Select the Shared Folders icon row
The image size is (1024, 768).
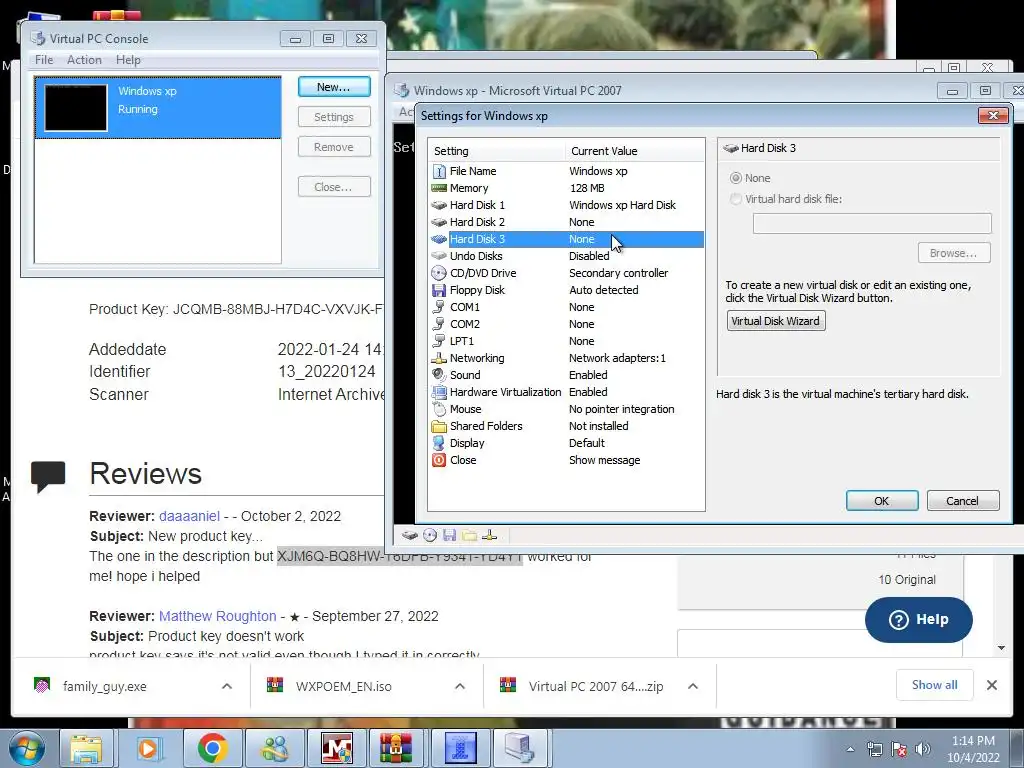[567, 426]
